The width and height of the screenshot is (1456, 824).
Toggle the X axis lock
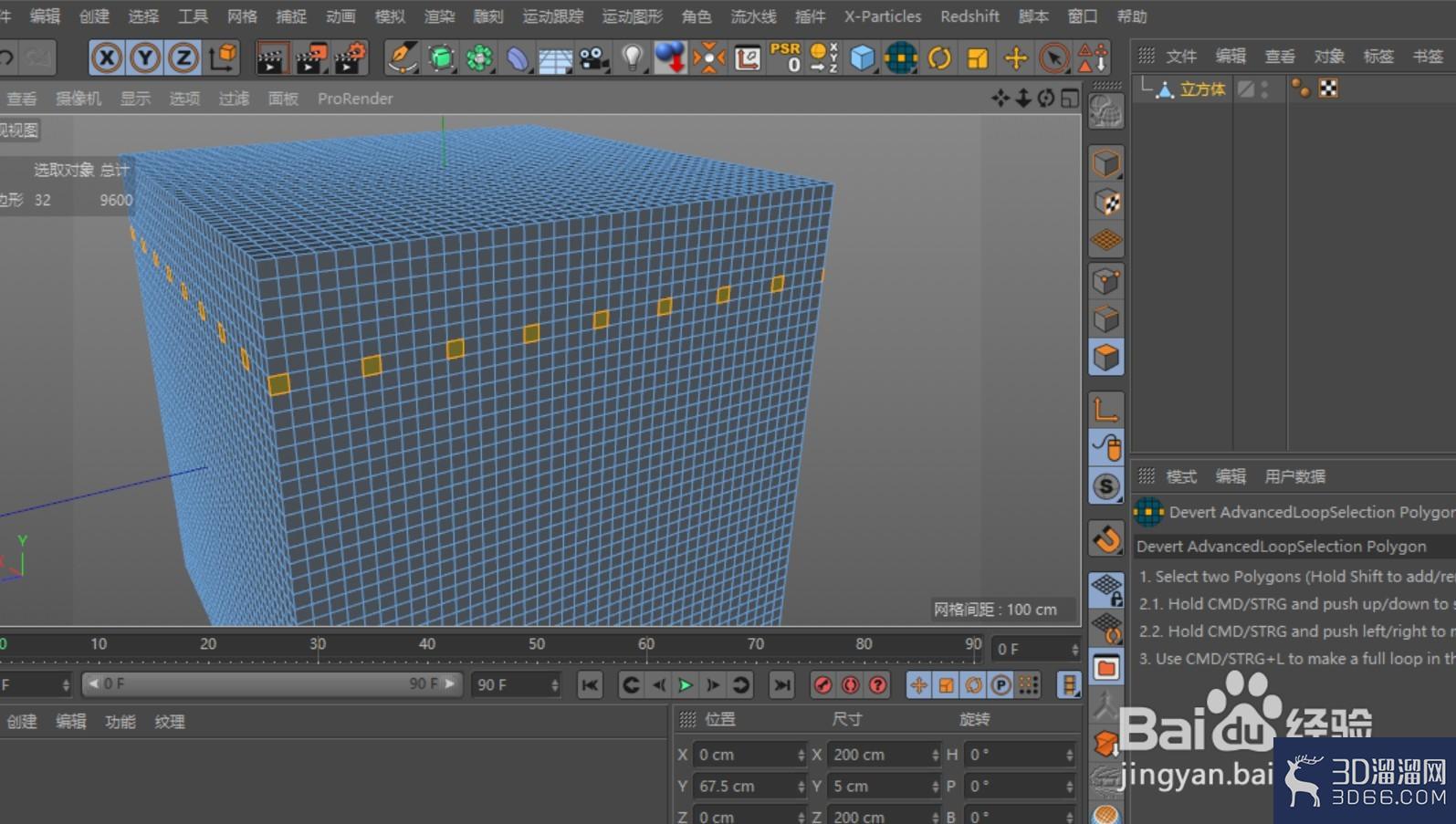pos(107,58)
